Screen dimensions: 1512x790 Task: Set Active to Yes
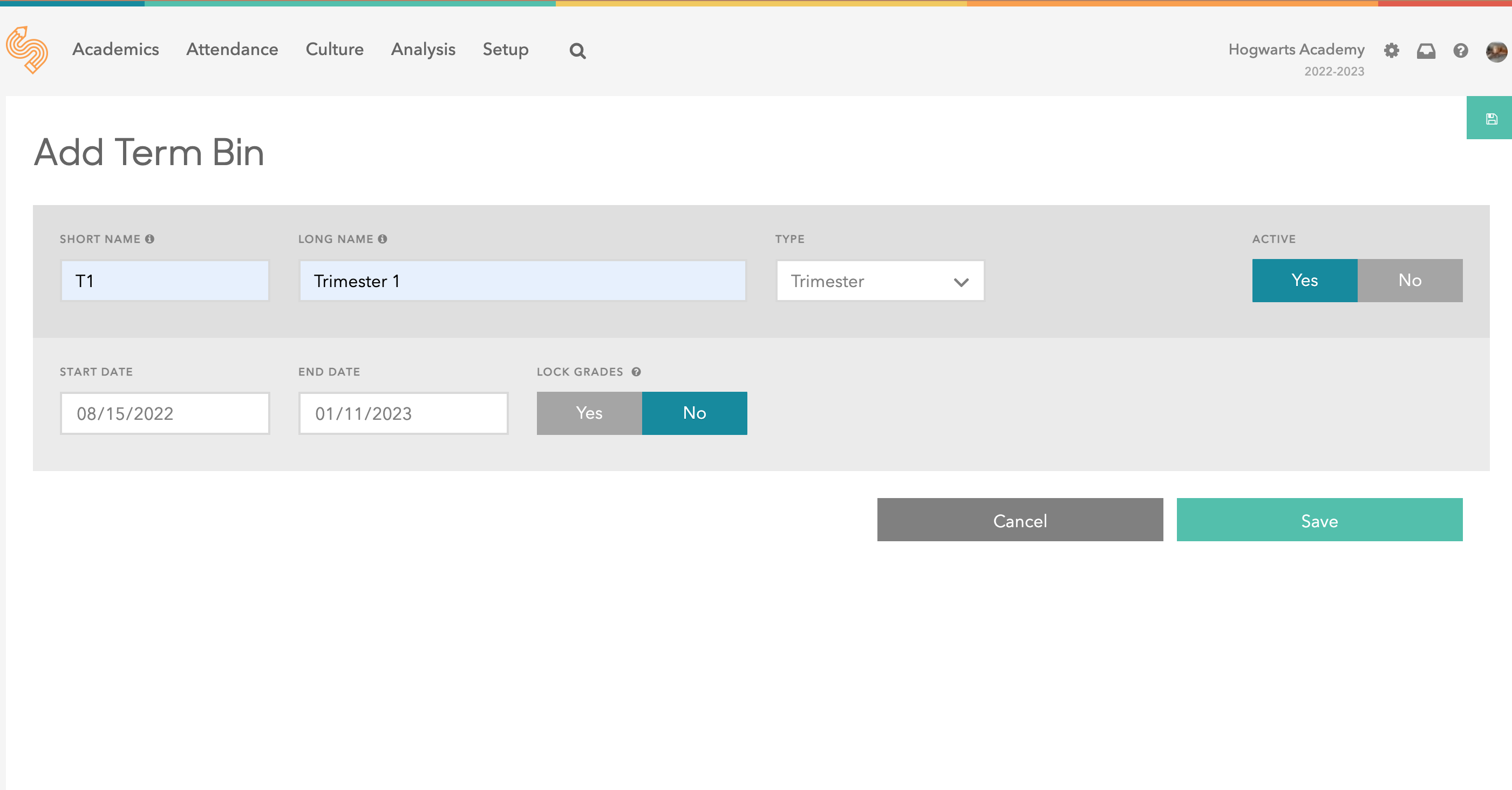(x=1304, y=281)
